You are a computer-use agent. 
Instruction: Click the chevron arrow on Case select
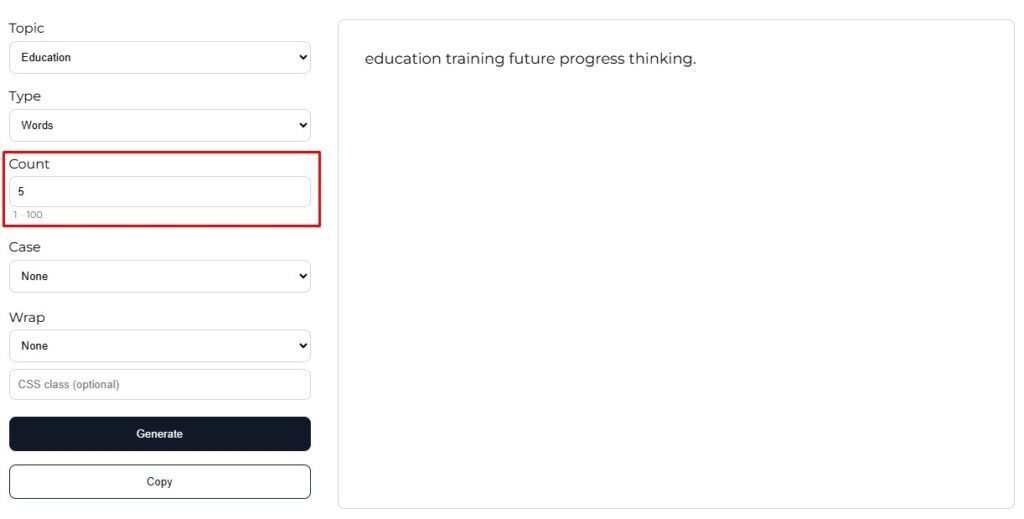pos(303,277)
